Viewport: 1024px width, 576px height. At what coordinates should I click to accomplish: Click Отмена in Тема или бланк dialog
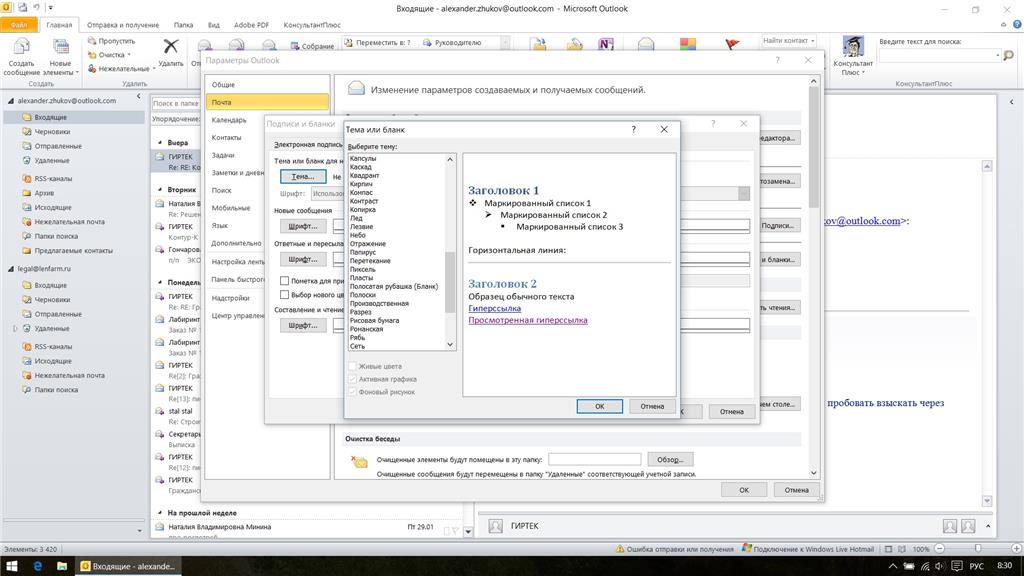click(x=652, y=406)
